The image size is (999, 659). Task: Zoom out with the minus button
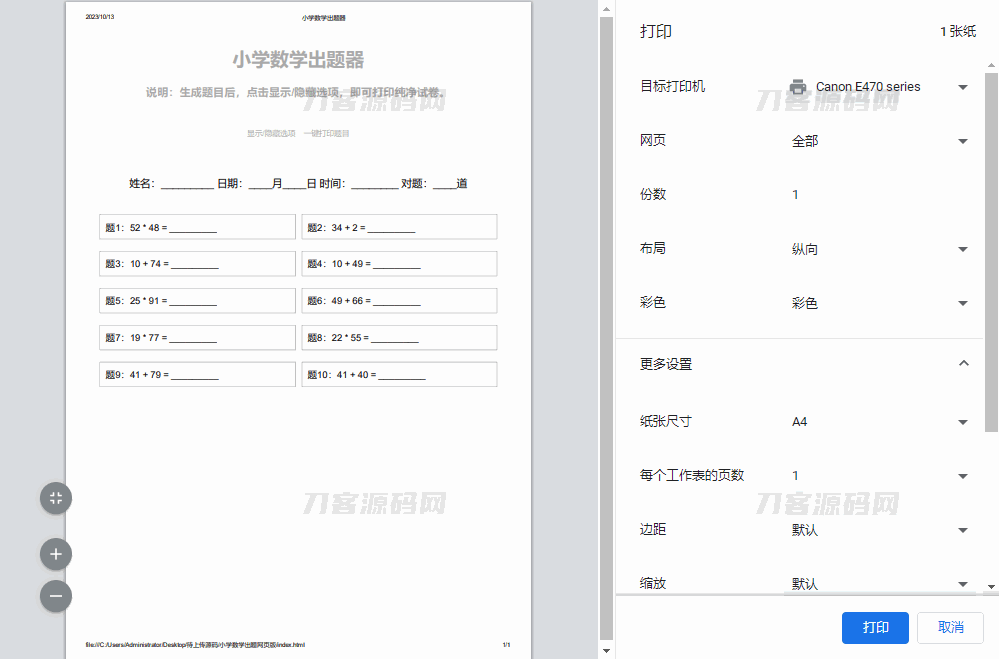pos(56,596)
